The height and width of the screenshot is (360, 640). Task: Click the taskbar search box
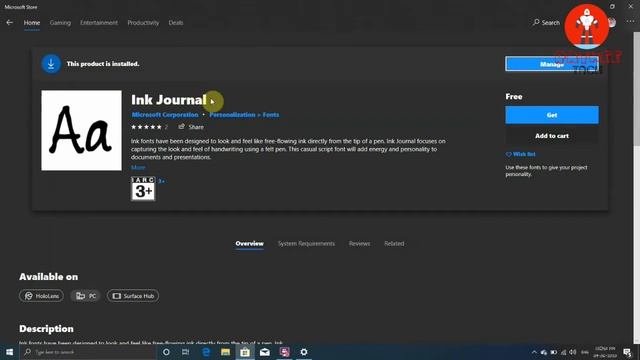(88, 352)
